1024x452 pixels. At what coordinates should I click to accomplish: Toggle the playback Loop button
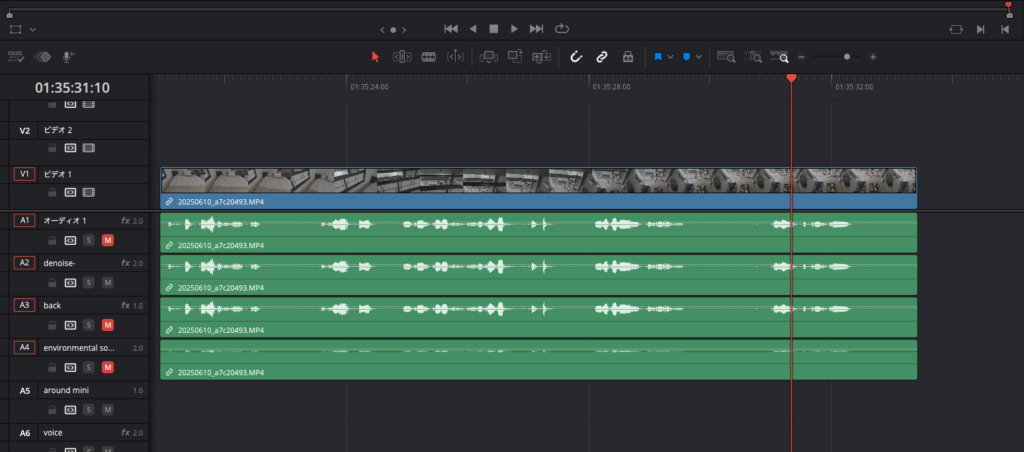tap(561, 29)
